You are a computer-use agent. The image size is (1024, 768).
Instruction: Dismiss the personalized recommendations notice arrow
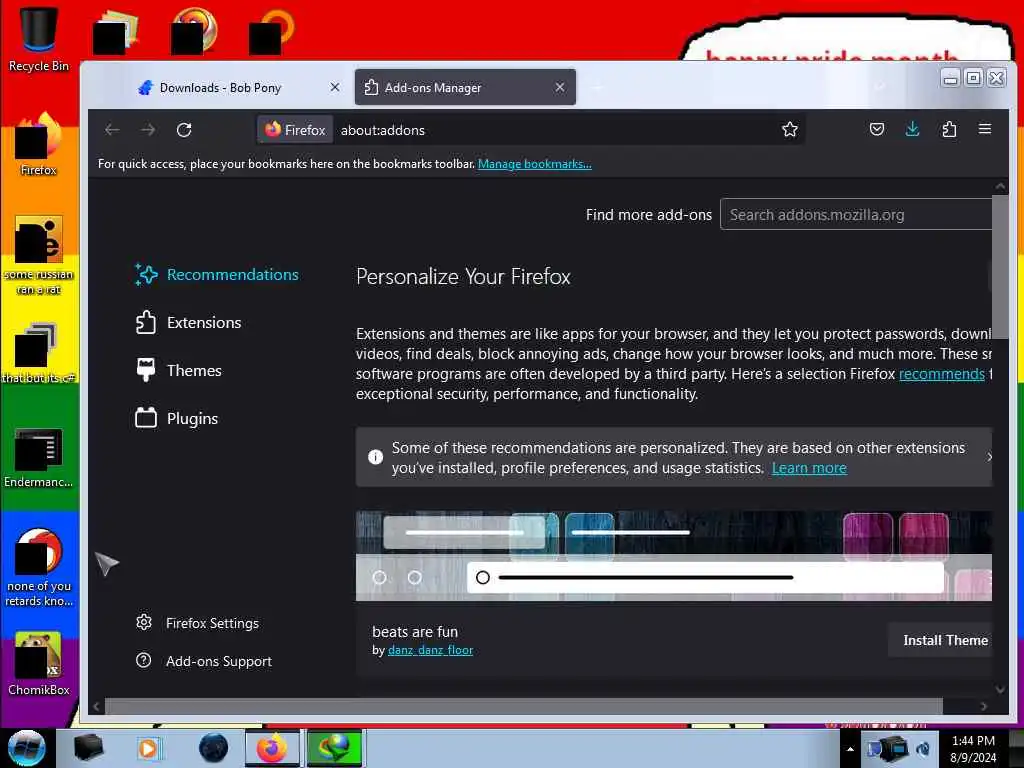(x=989, y=457)
